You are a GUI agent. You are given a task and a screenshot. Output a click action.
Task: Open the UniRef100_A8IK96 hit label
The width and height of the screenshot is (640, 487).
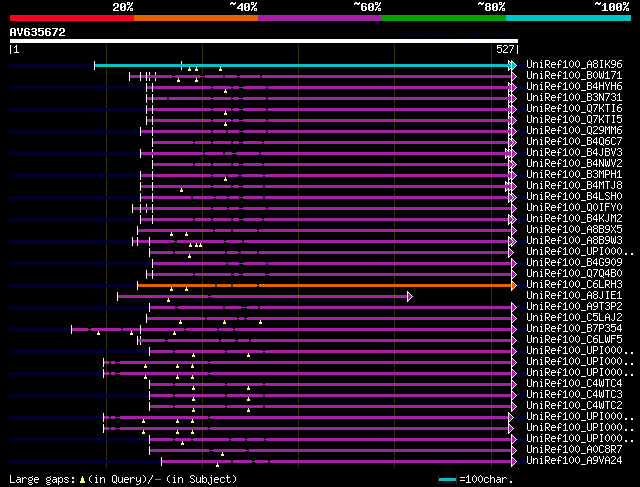pos(574,64)
